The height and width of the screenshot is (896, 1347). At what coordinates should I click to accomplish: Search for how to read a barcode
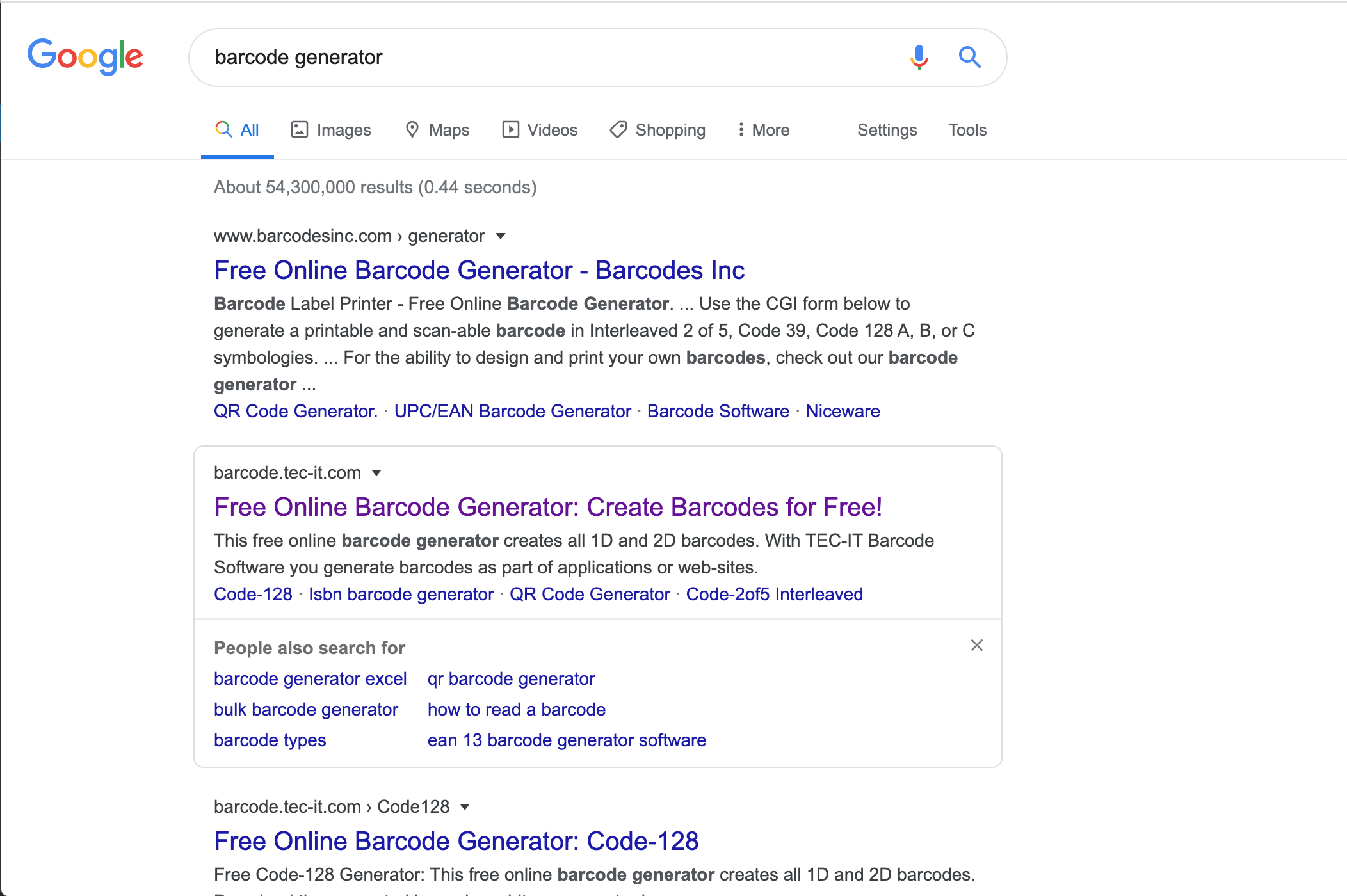pyautogui.click(x=516, y=709)
